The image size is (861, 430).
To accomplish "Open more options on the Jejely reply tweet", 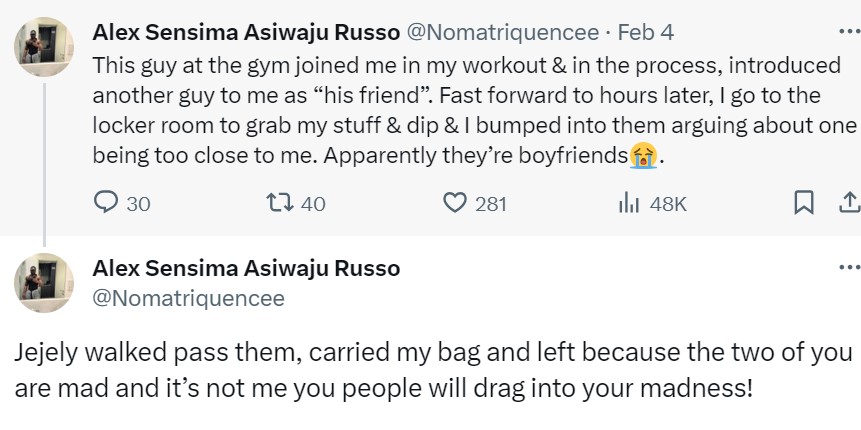I will pos(849,268).
